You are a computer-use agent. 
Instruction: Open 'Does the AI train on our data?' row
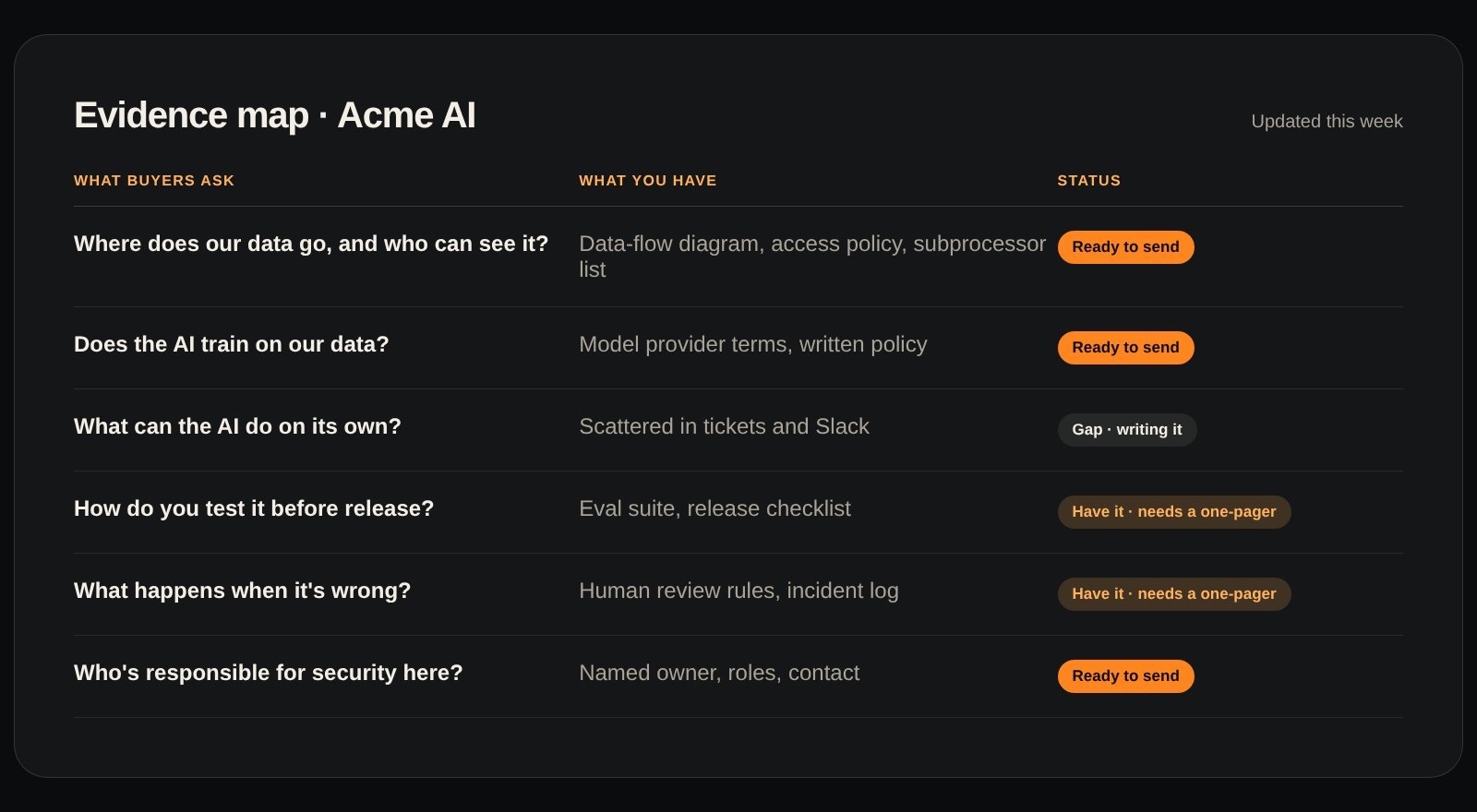click(232, 344)
